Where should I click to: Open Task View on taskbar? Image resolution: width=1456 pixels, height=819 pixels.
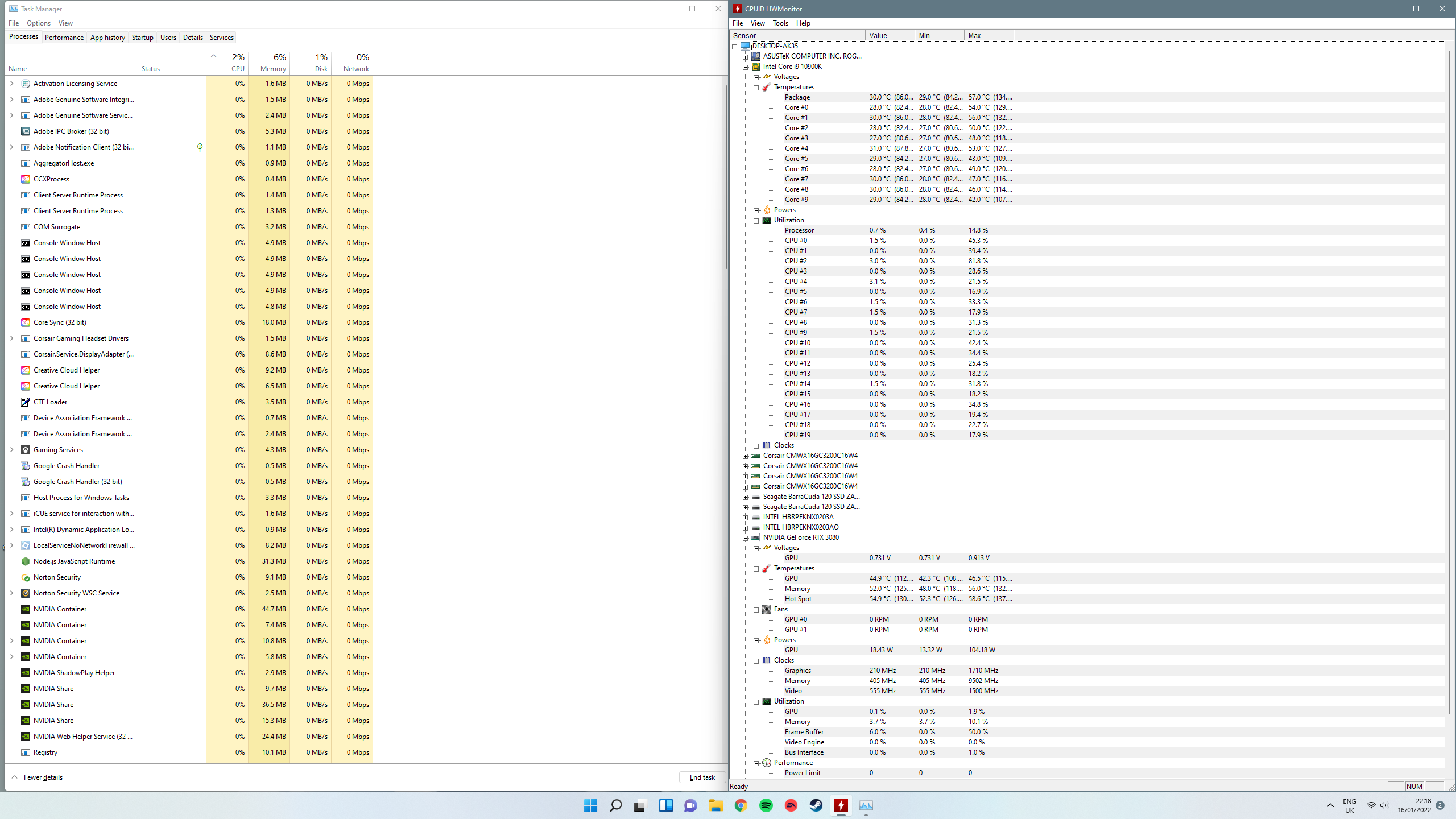tap(640, 805)
